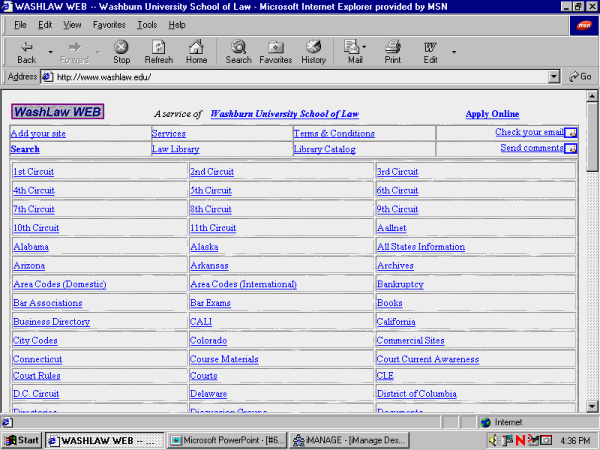Open the Windows Start button
This screenshot has width=600, height=450.
click(x=22, y=439)
